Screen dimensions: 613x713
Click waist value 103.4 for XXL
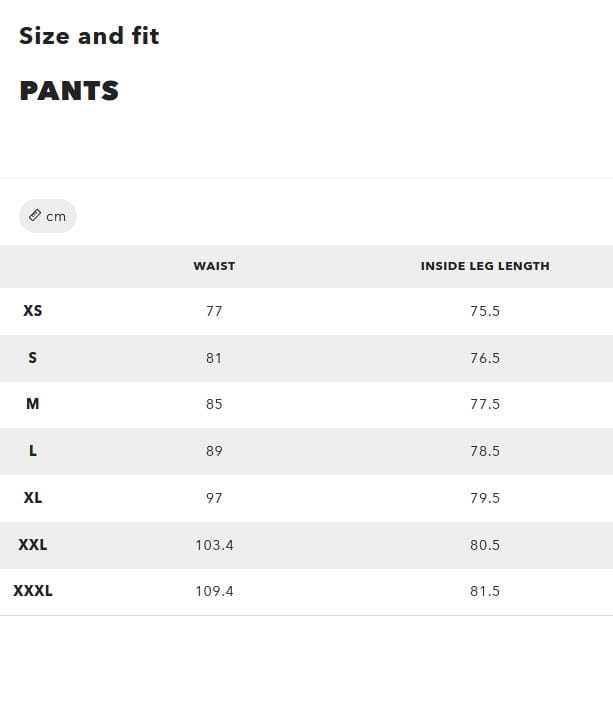tap(214, 545)
